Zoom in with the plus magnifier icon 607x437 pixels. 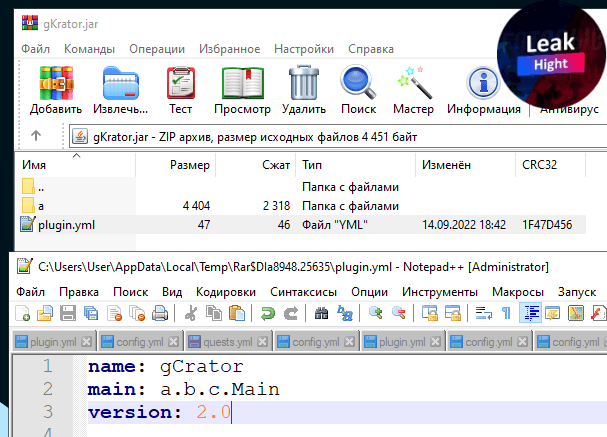(376, 313)
